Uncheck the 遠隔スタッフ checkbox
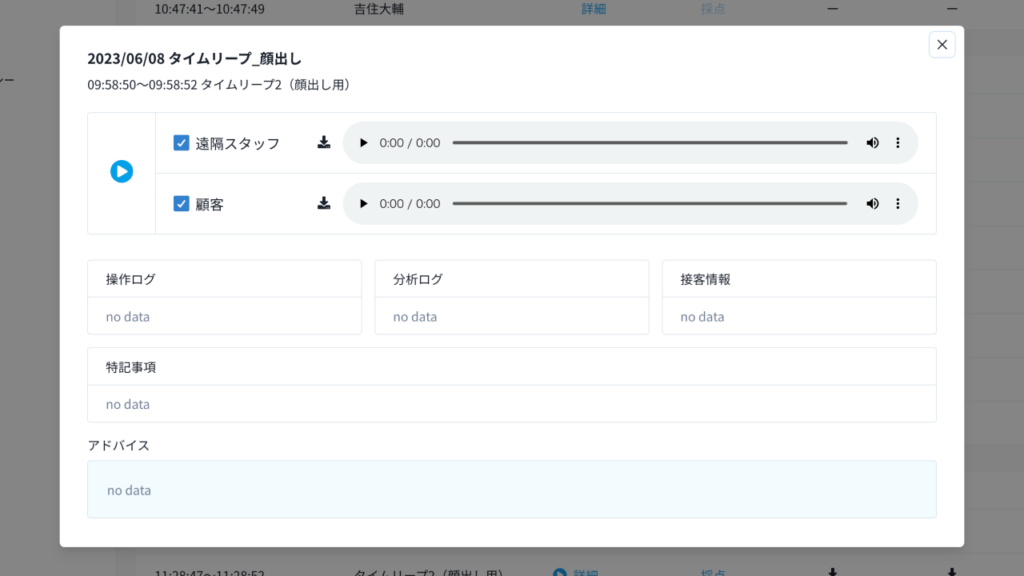Image resolution: width=1024 pixels, height=576 pixels. [182, 143]
